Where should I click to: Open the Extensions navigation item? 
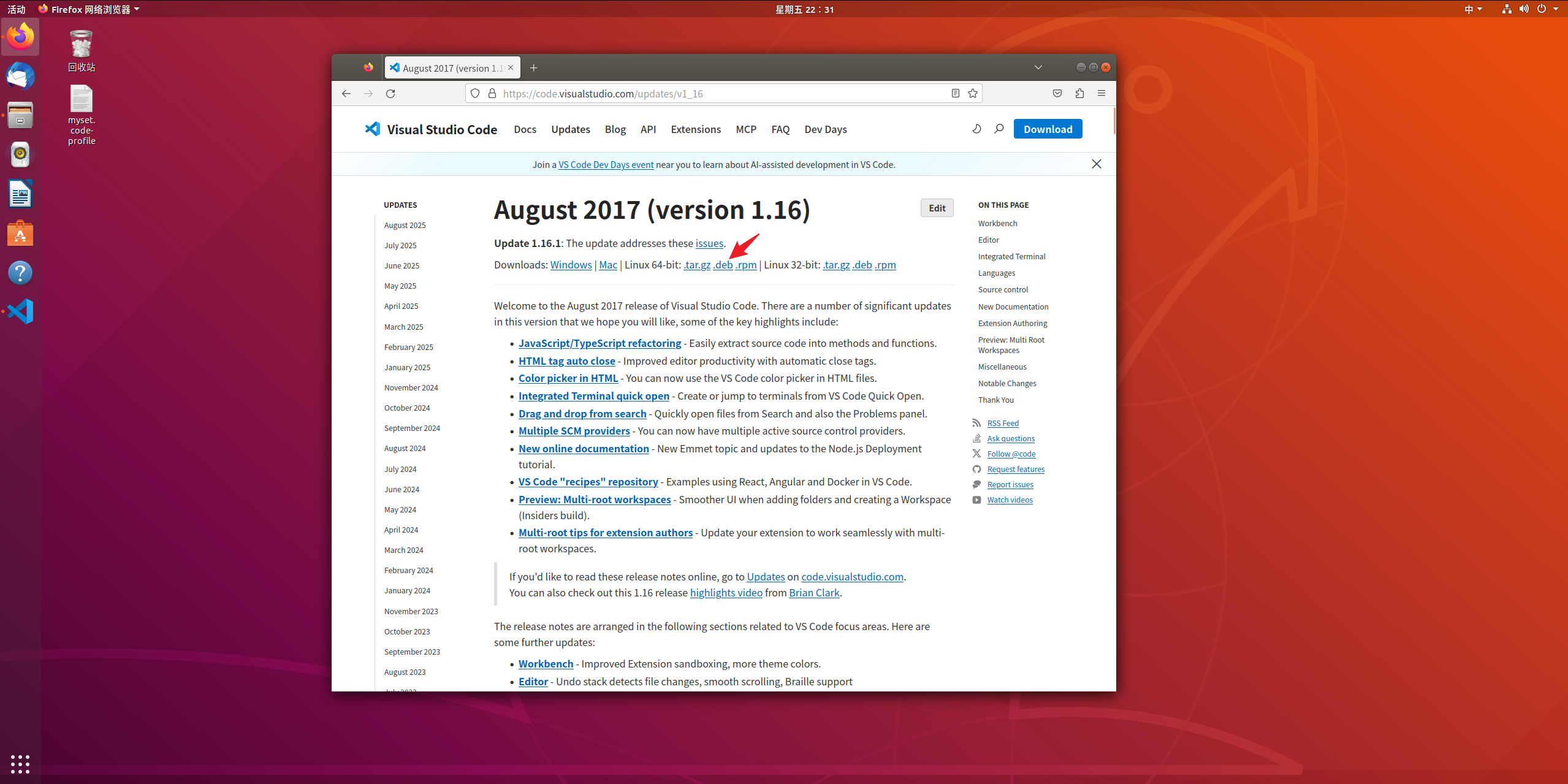(696, 129)
